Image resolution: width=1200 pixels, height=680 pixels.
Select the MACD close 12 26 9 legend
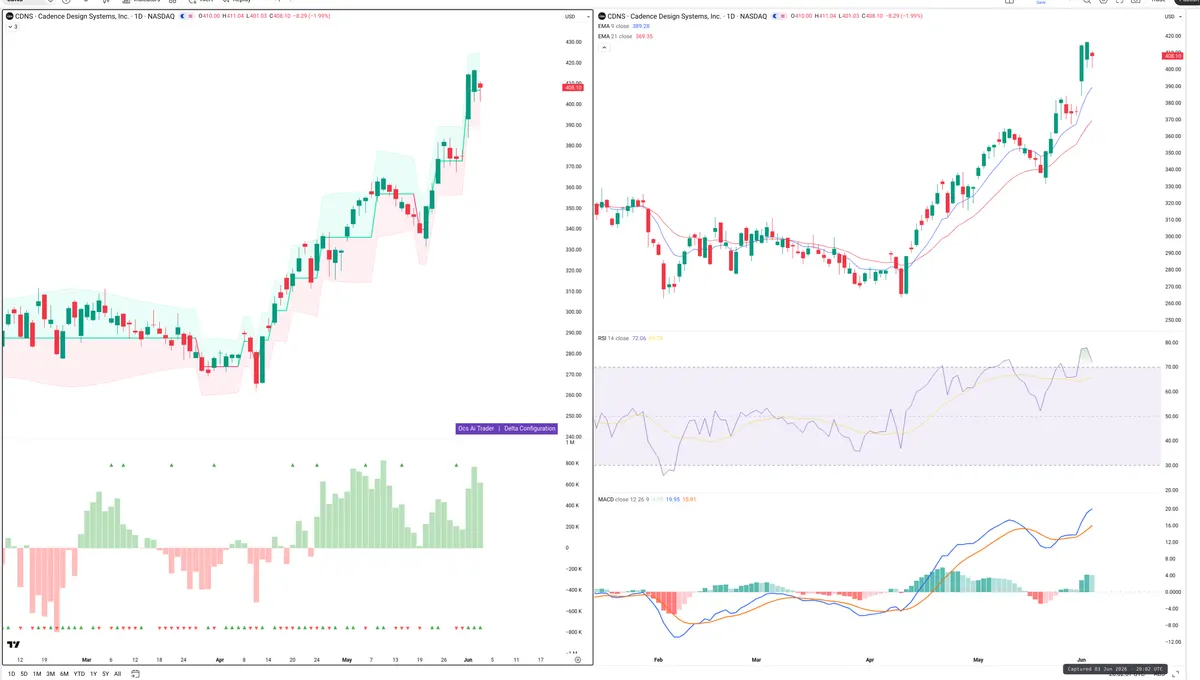pyautogui.click(x=625, y=498)
